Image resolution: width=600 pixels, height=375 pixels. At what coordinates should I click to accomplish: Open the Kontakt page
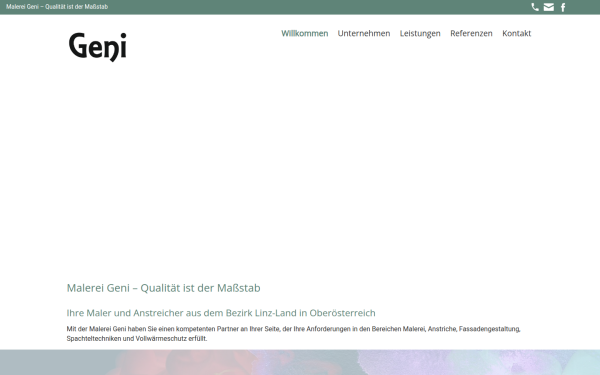tap(517, 33)
